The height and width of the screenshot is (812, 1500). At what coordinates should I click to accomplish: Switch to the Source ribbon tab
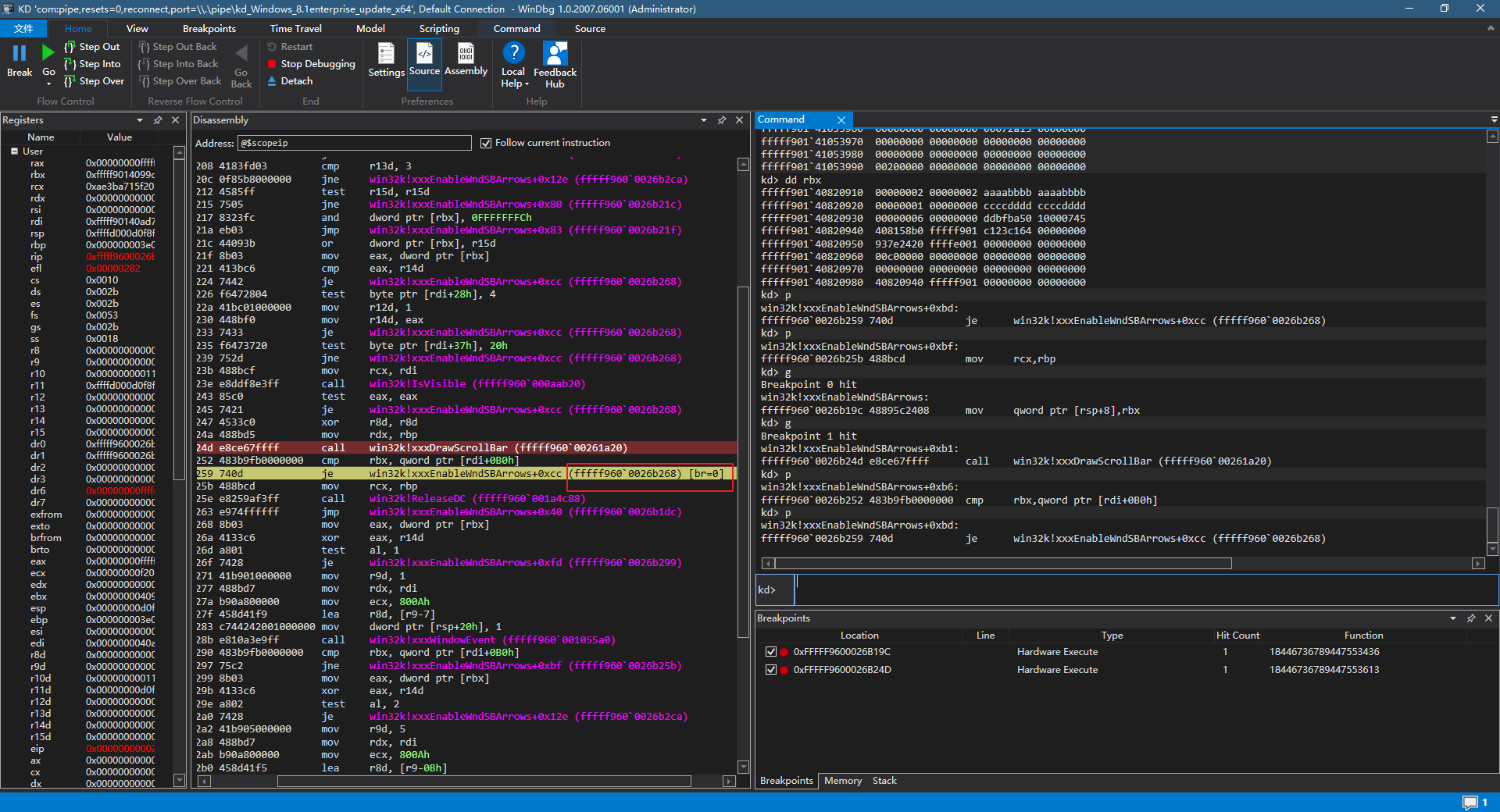coord(590,29)
